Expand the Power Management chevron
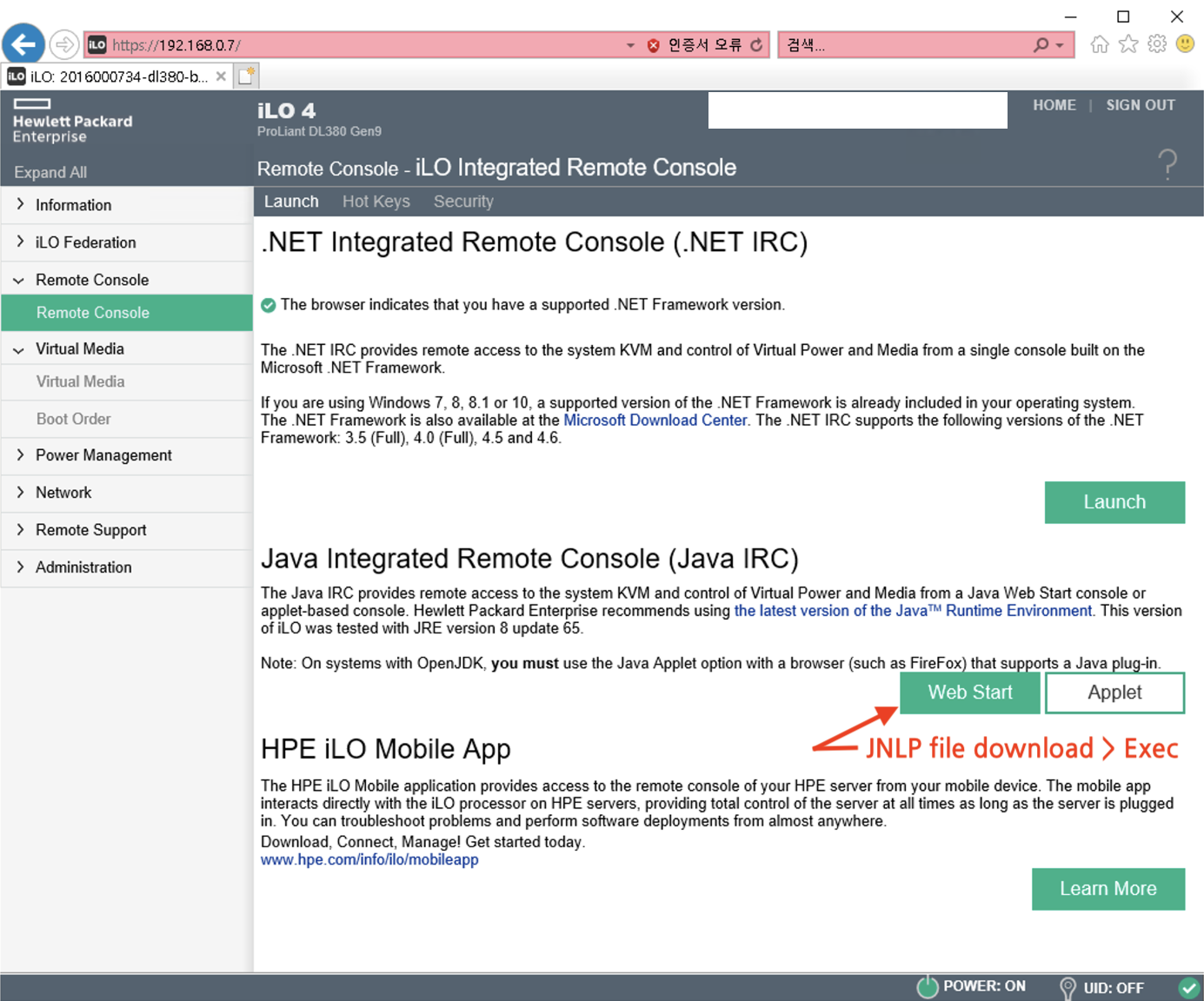This screenshot has width=1204, height=1001. coord(20,454)
